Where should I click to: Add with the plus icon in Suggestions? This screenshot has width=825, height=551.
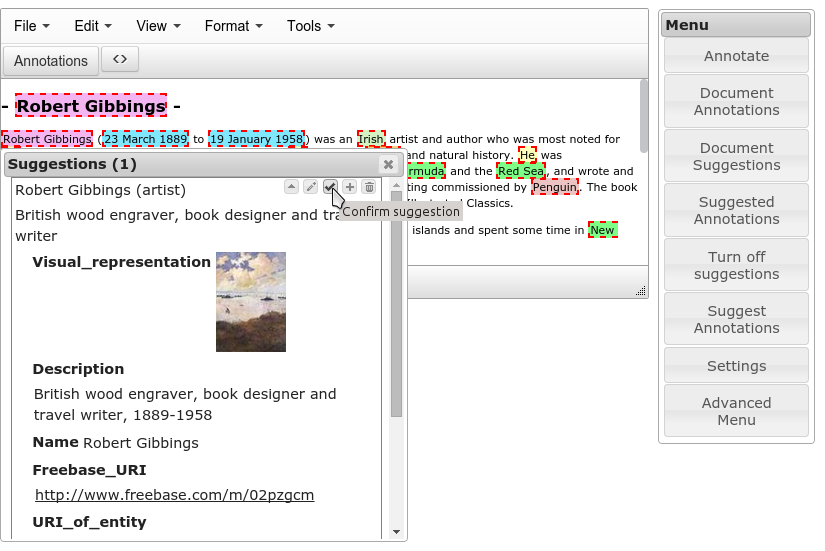pos(350,187)
